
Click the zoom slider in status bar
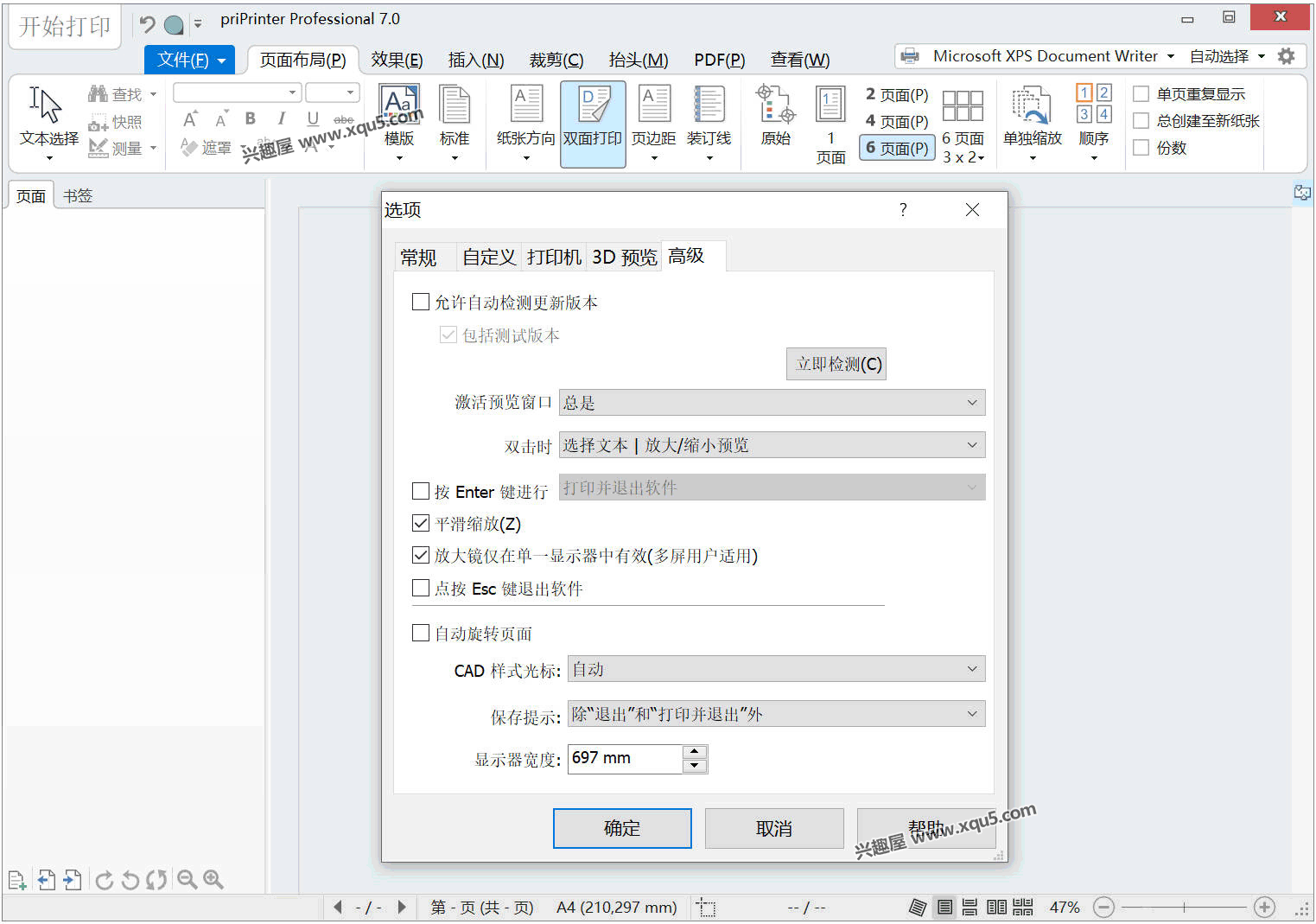[1184, 907]
